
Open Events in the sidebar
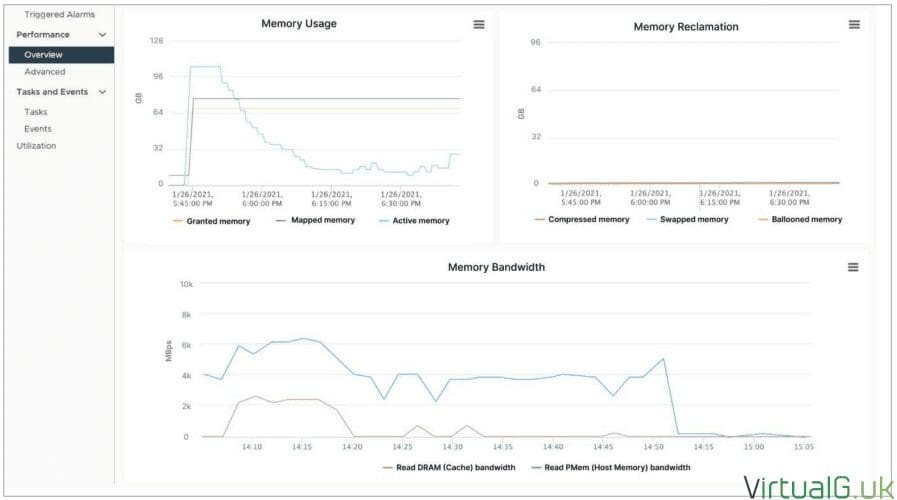click(x=38, y=129)
